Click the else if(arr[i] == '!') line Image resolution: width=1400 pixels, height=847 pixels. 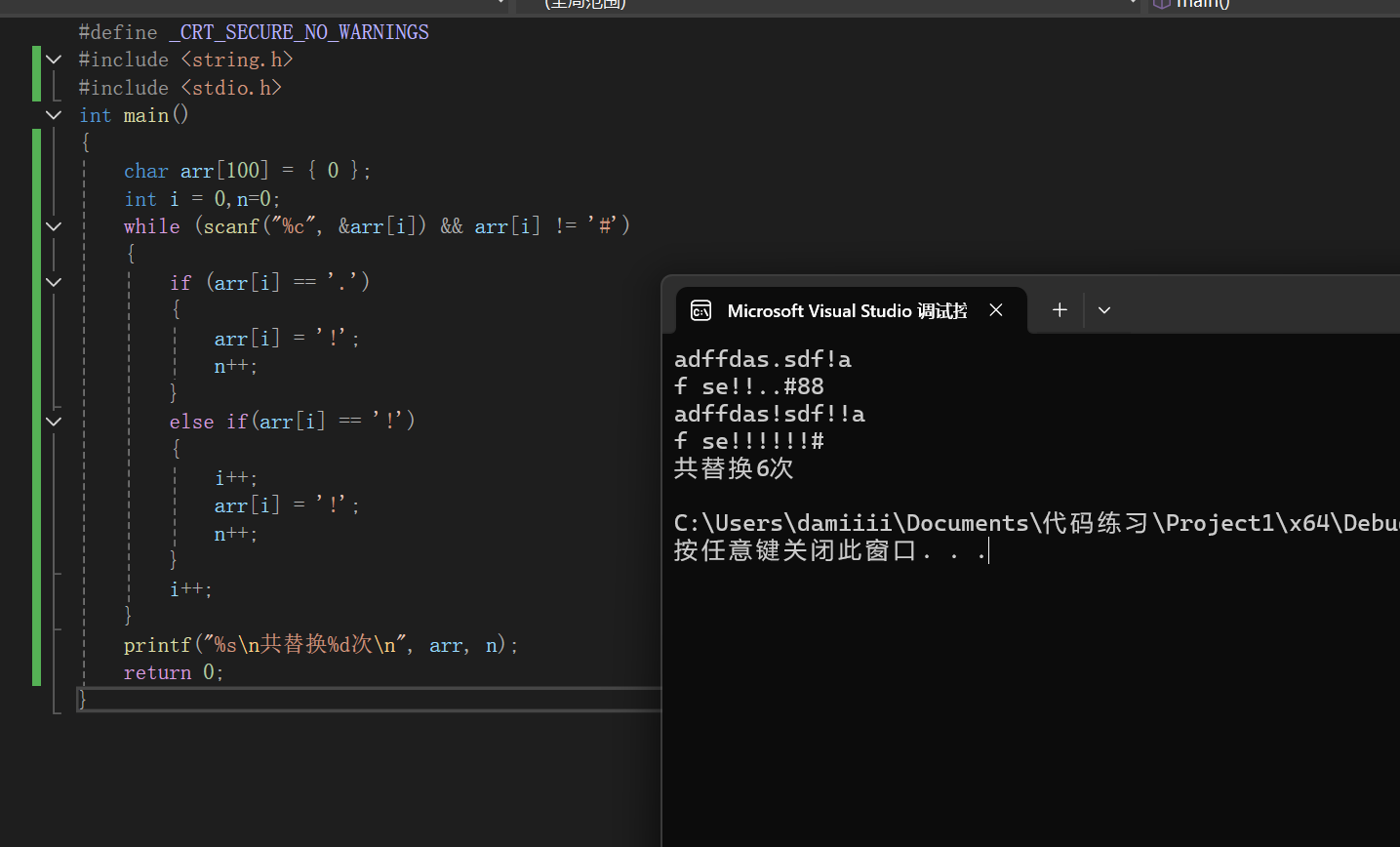point(293,422)
